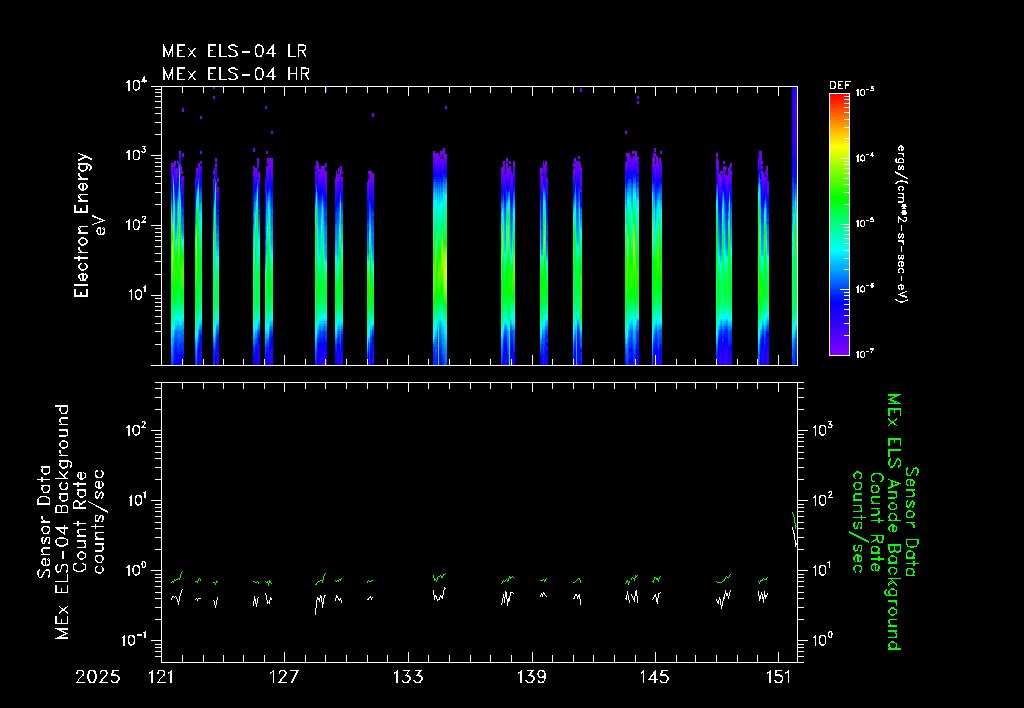Click the 'MEx ELS-04 LR' title text
This screenshot has height=708, width=1024.
tap(234, 51)
